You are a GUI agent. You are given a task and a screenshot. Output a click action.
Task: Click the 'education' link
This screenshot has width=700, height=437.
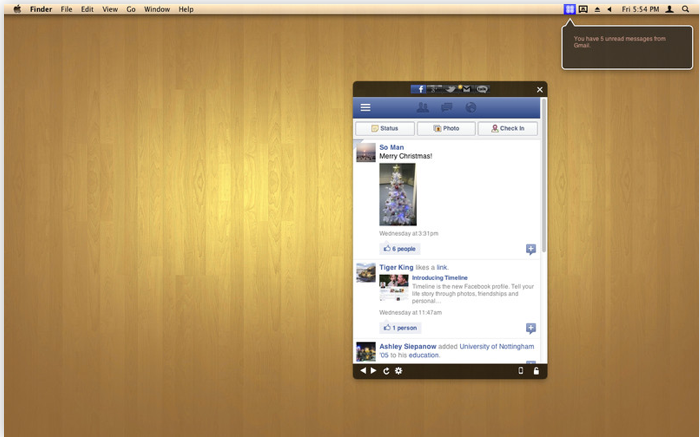pos(424,355)
